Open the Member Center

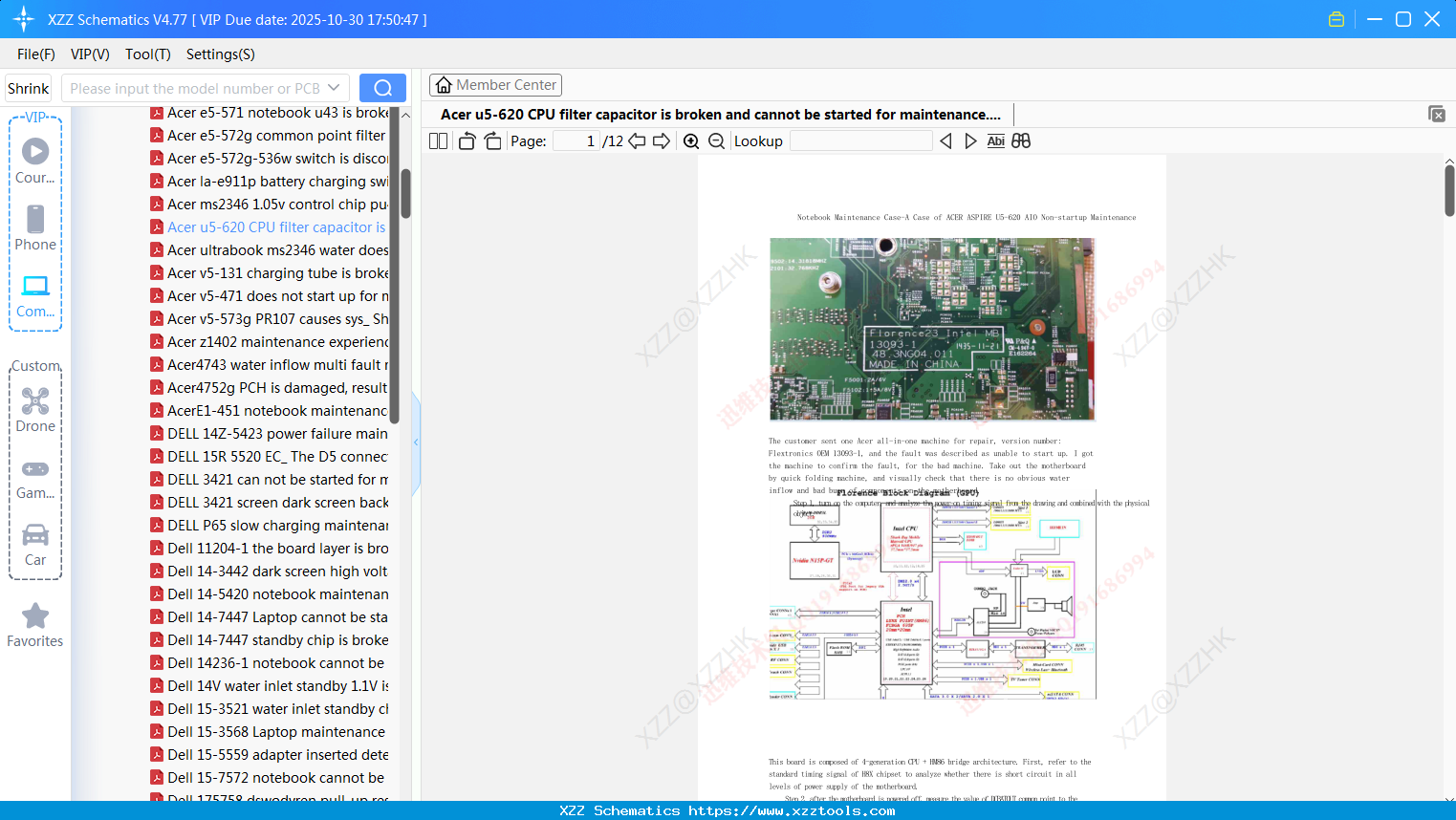coord(495,85)
